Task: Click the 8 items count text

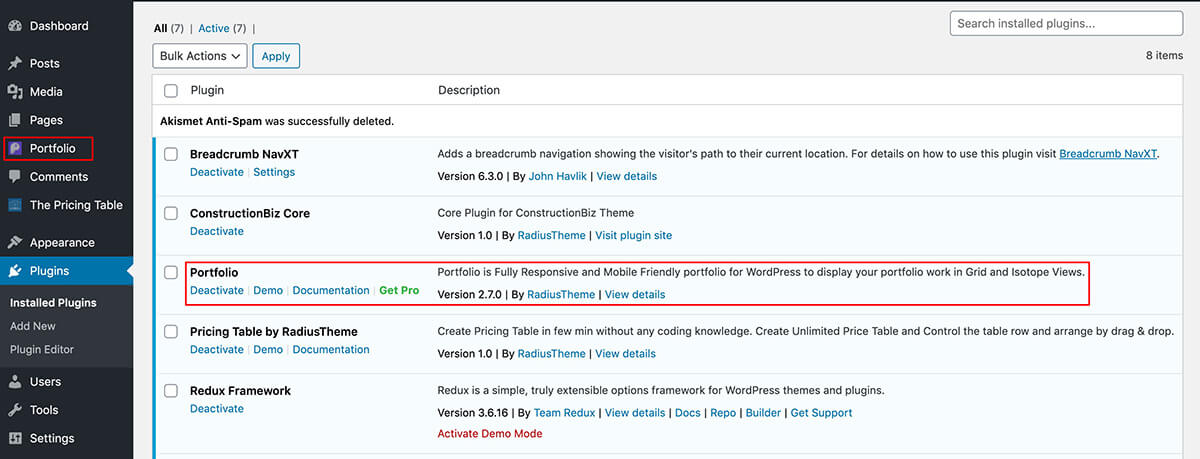Action: [x=1164, y=56]
